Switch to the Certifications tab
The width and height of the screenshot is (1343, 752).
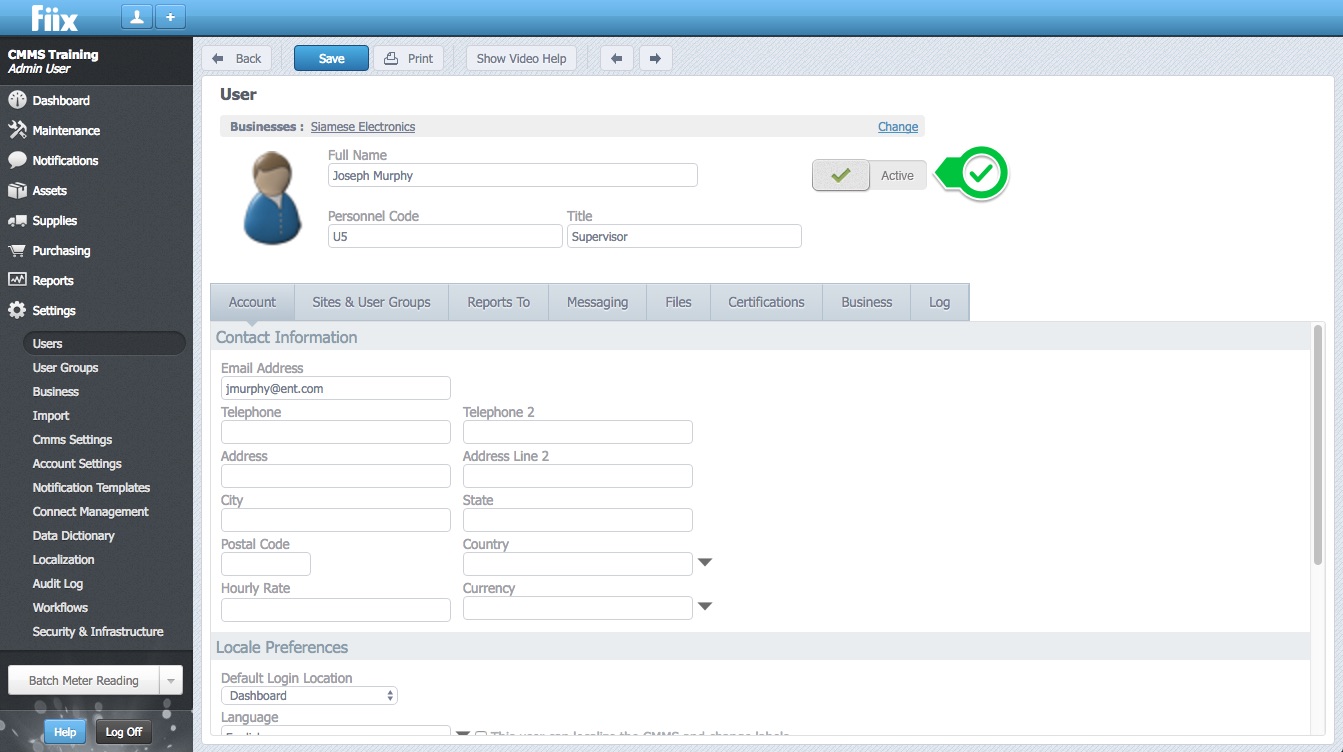coord(766,302)
